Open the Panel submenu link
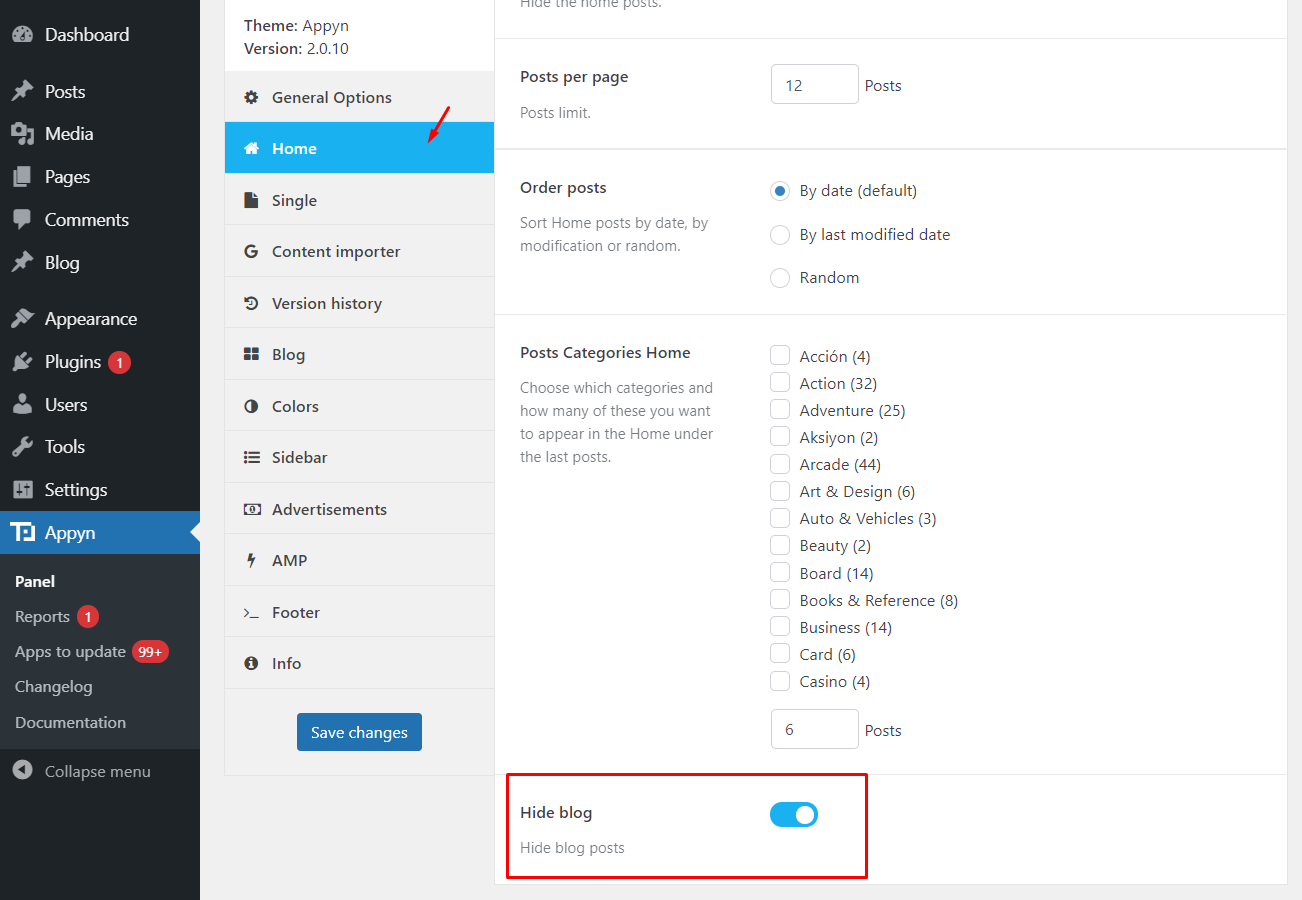Viewport: 1302px width, 900px height. [35, 581]
